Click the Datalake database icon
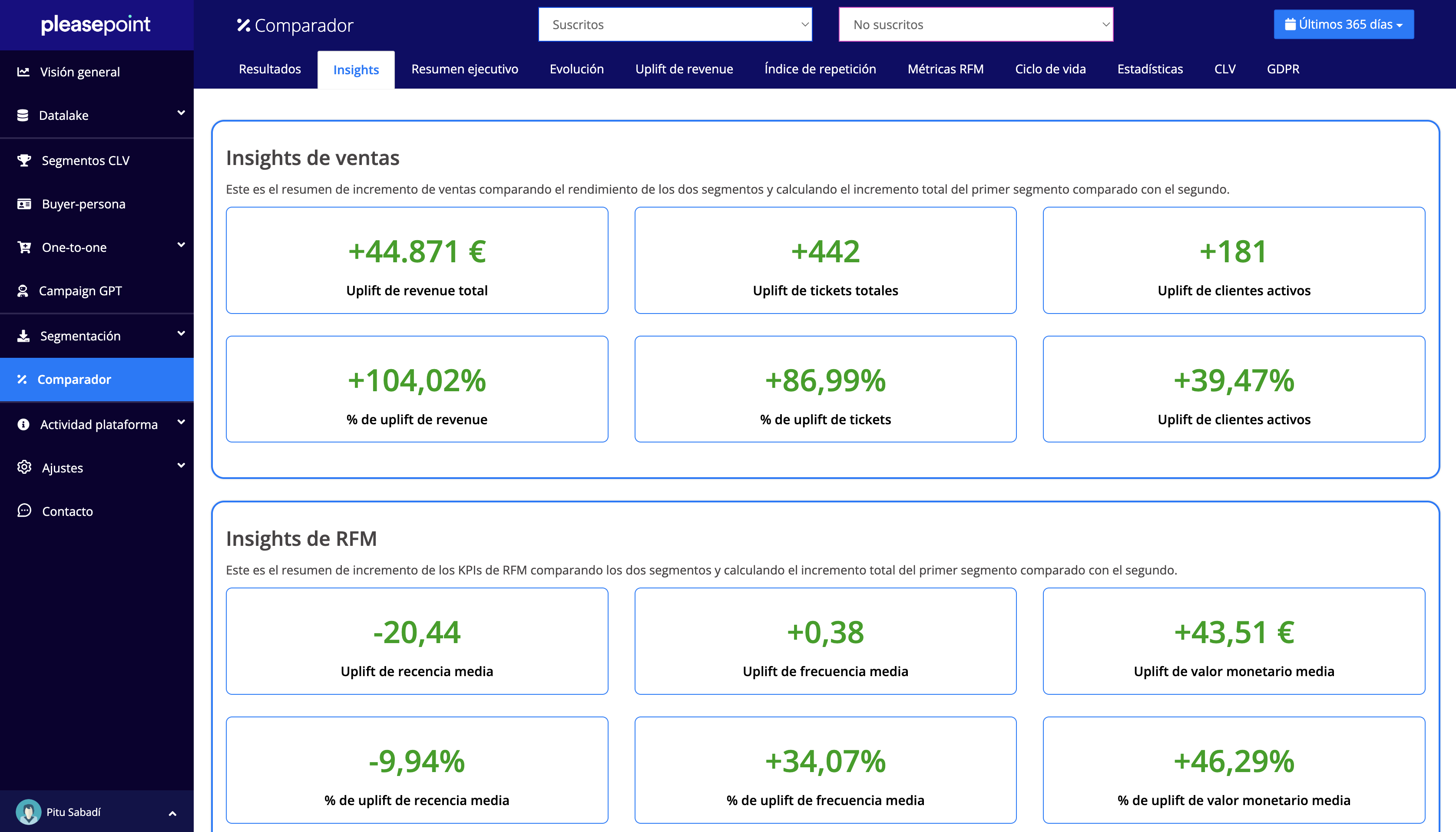 click(x=23, y=116)
